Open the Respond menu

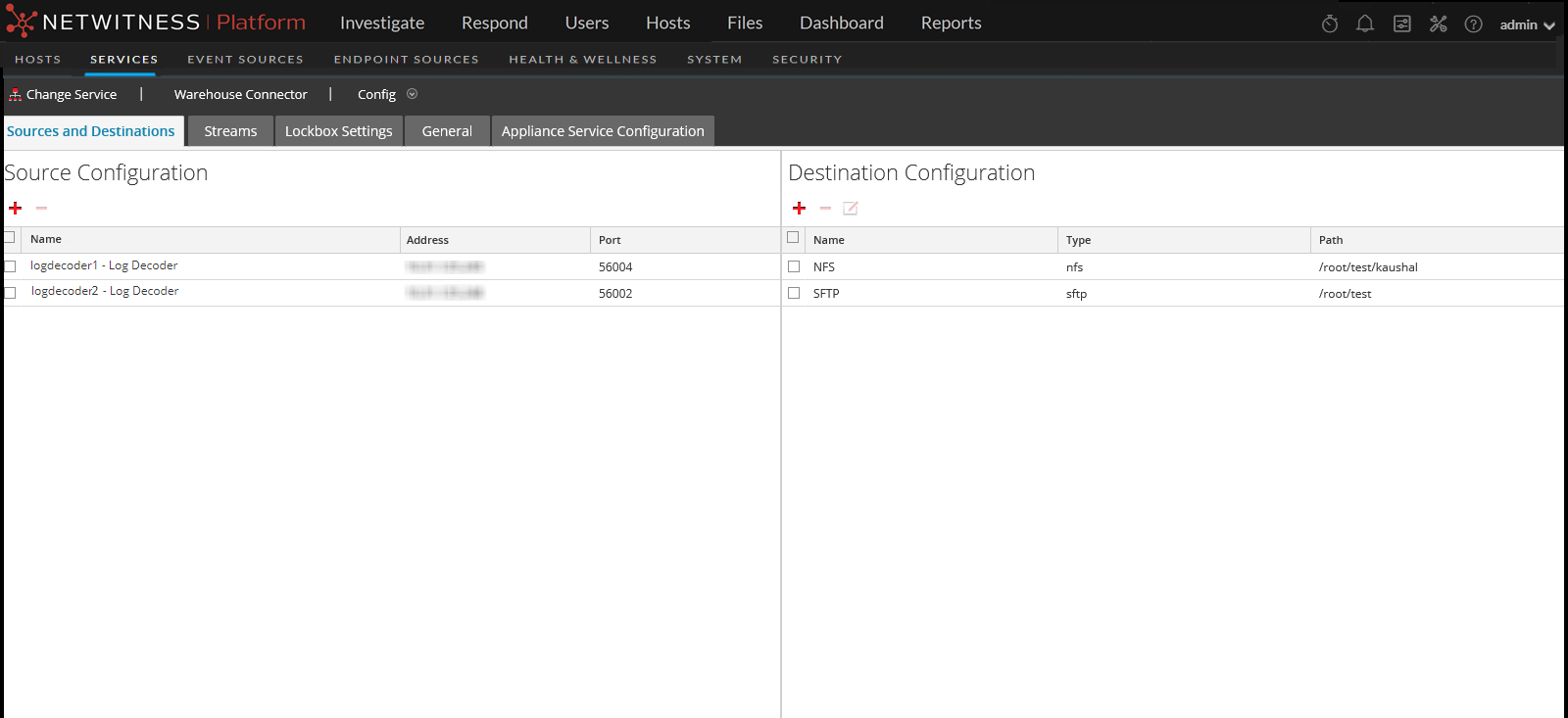tap(495, 23)
